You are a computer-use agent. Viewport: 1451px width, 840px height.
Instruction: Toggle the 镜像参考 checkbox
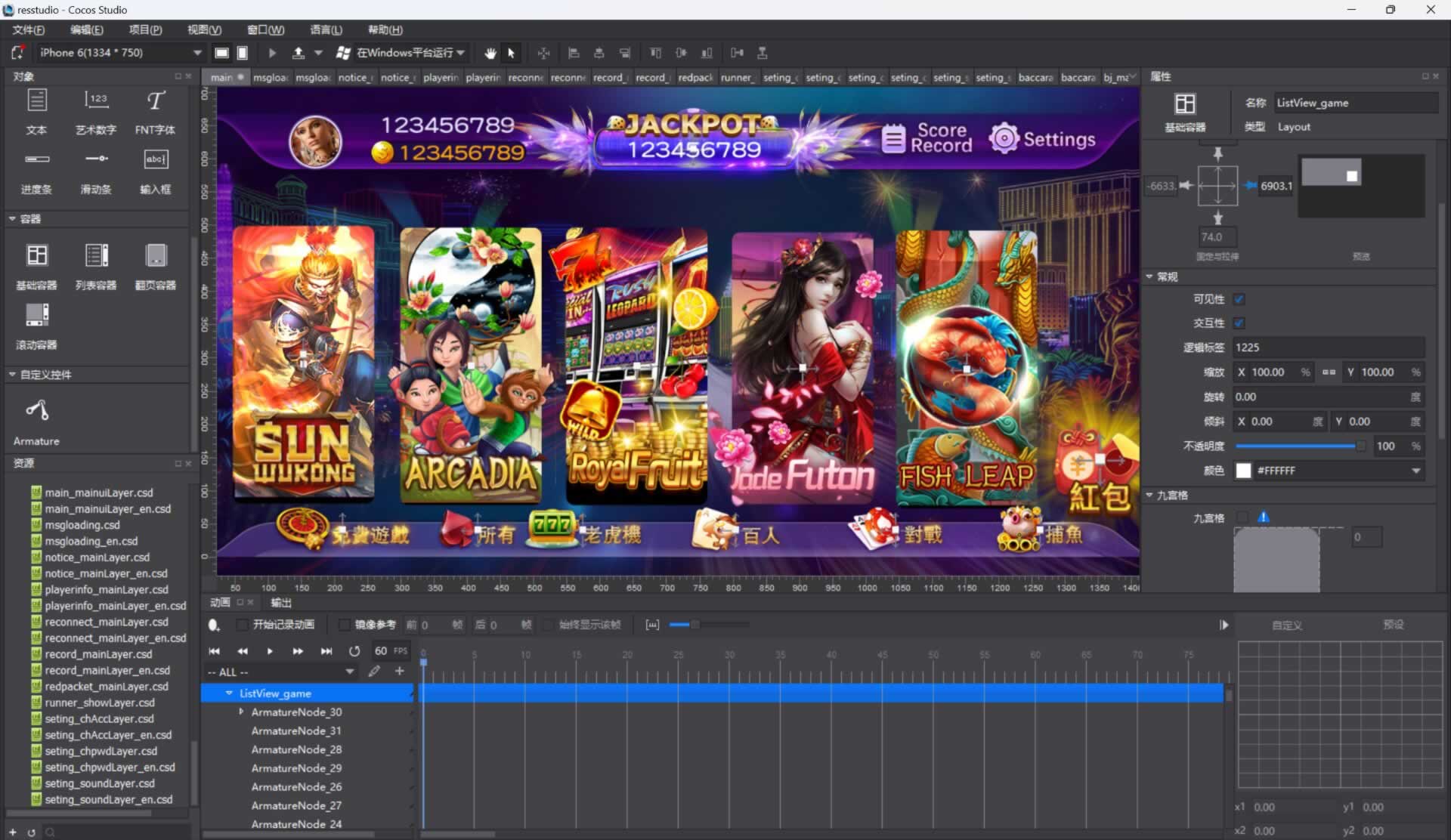[x=345, y=625]
